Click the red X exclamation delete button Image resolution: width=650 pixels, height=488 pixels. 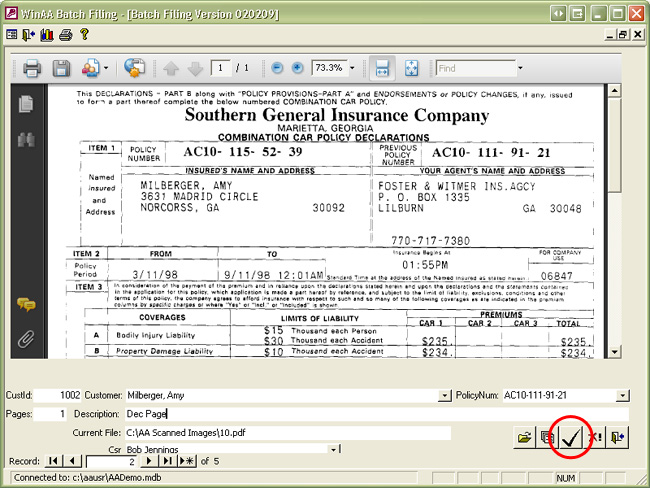(x=595, y=437)
